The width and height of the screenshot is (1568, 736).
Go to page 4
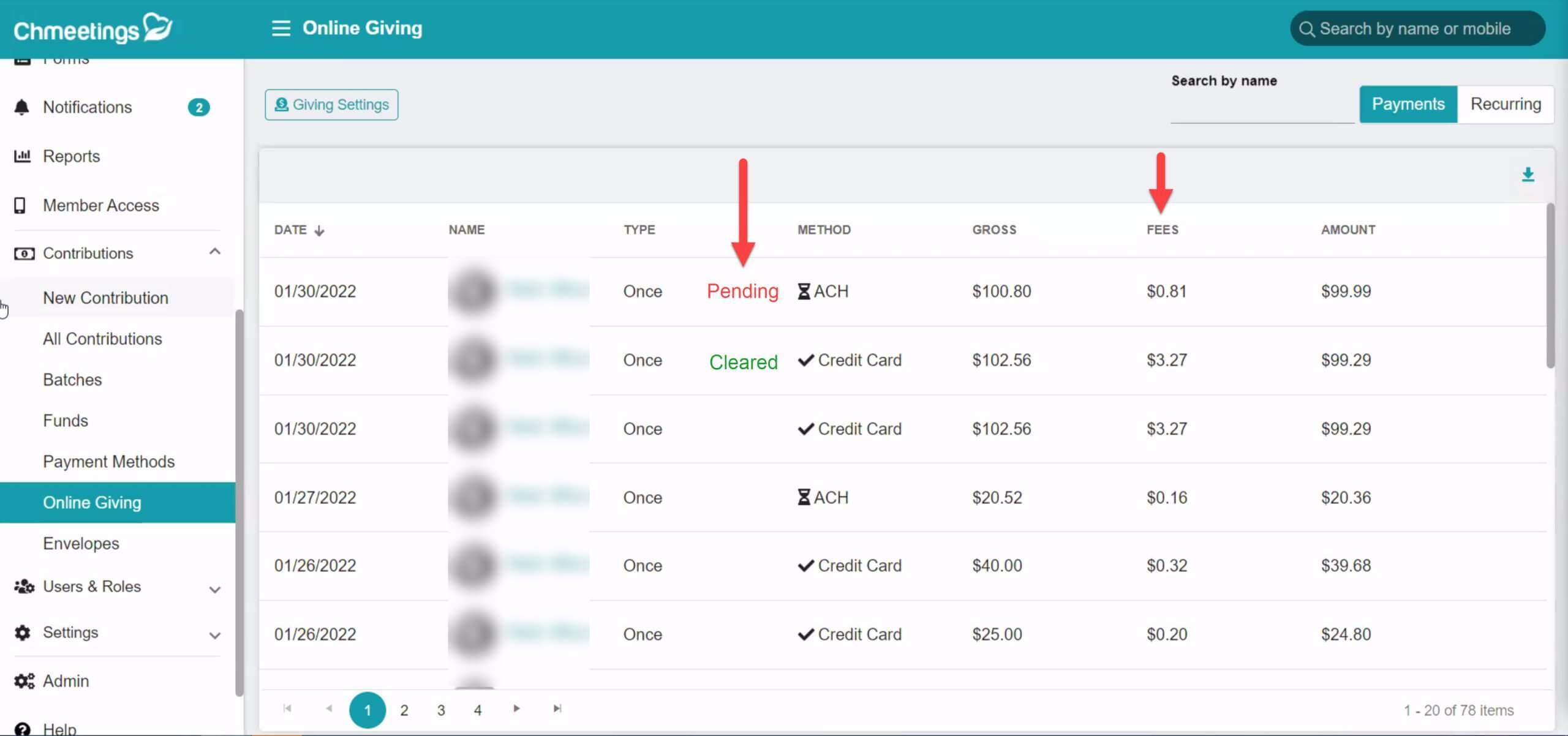point(478,710)
